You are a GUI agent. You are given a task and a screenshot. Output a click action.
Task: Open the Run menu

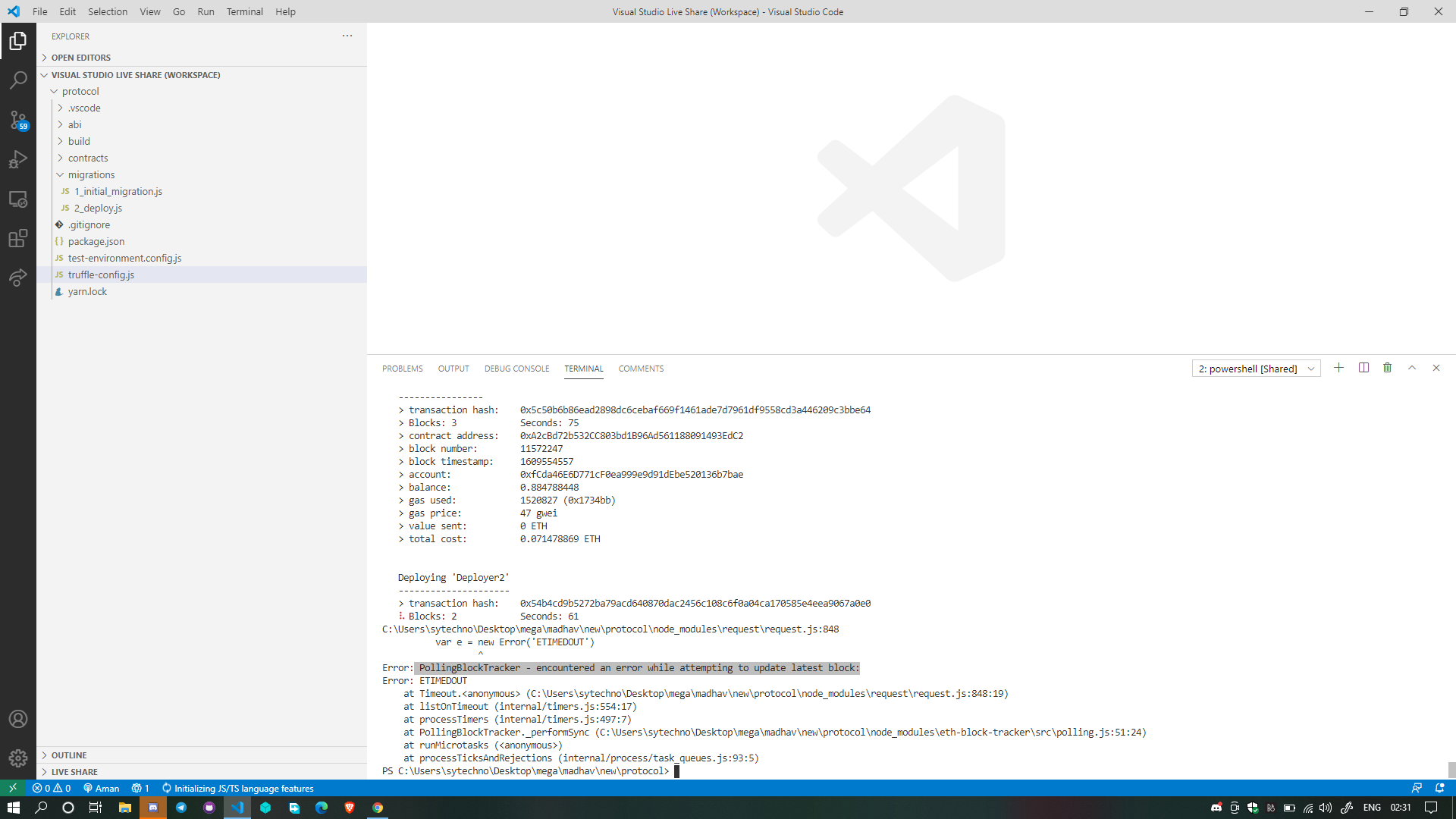point(206,11)
